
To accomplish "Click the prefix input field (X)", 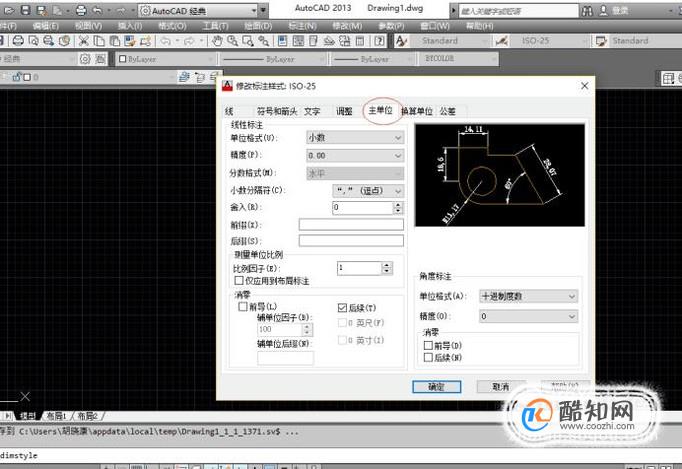I will coord(351,224).
